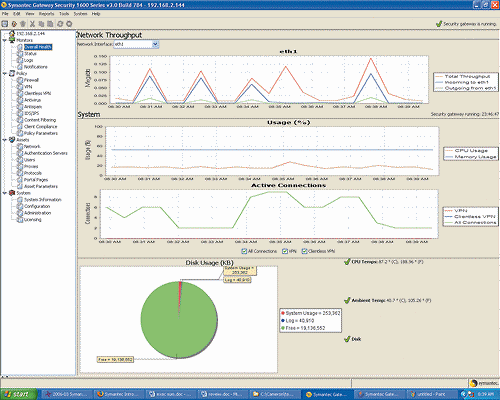Click the Logs node icon
The width and height of the screenshot is (500, 400).
tap(20, 60)
